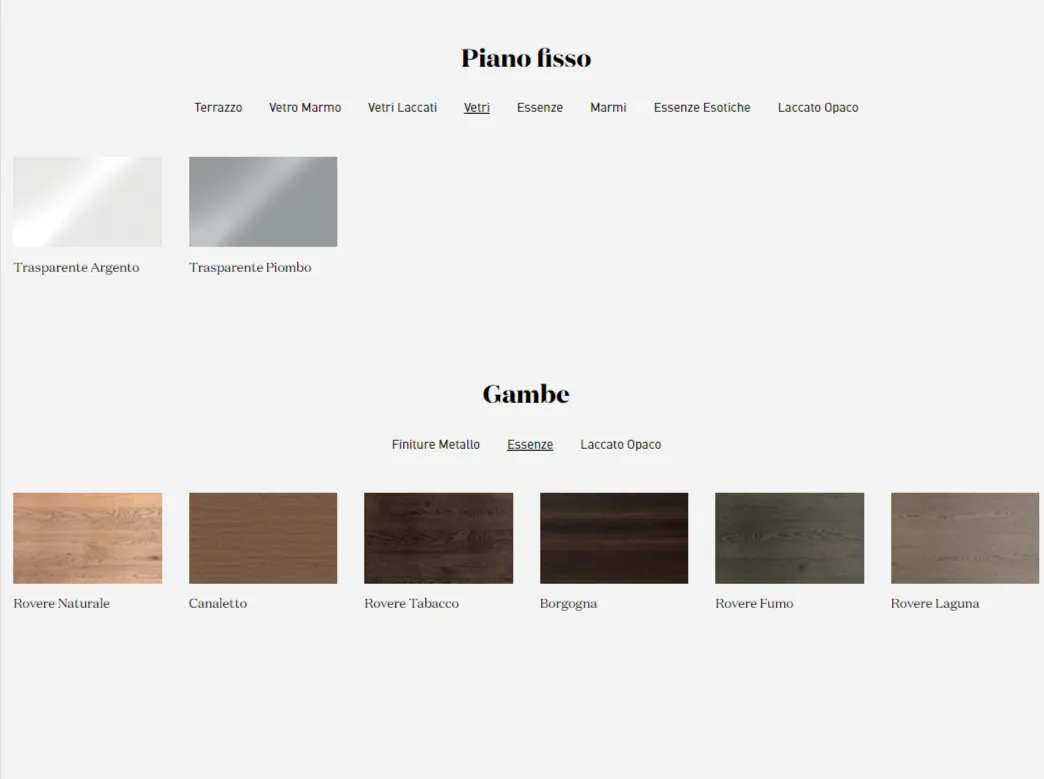The width and height of the screenshot is (1044, 779).
Task: Select Essenze tab under Piano fisso
Action: tap(540, 108)
